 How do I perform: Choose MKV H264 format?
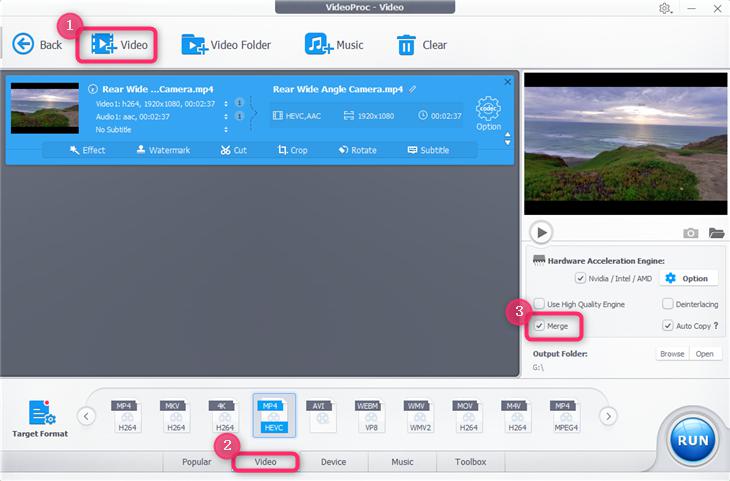pyautogui.click(x=176, y=416)
